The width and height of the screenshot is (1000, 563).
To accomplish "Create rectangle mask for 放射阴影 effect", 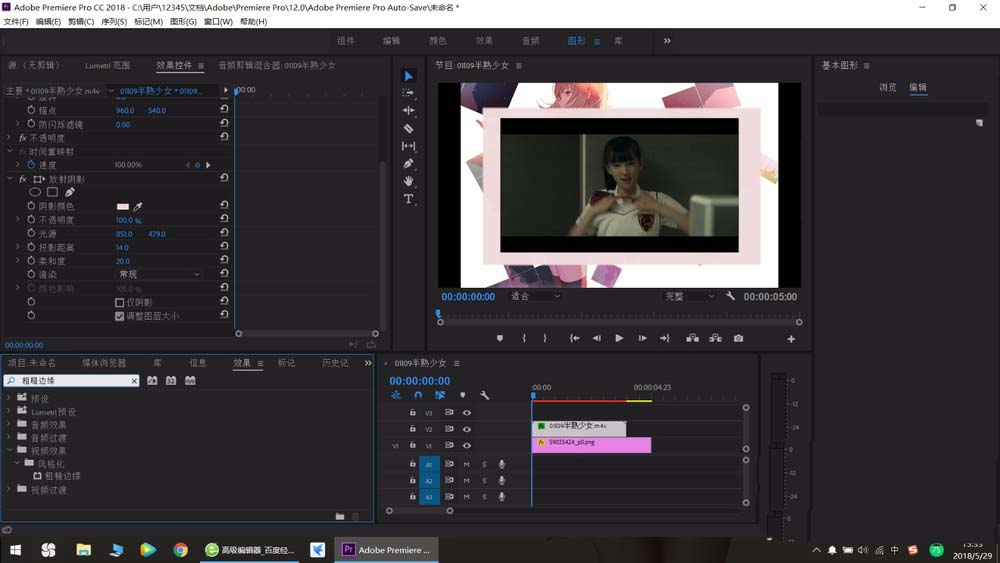I will 52,192.
